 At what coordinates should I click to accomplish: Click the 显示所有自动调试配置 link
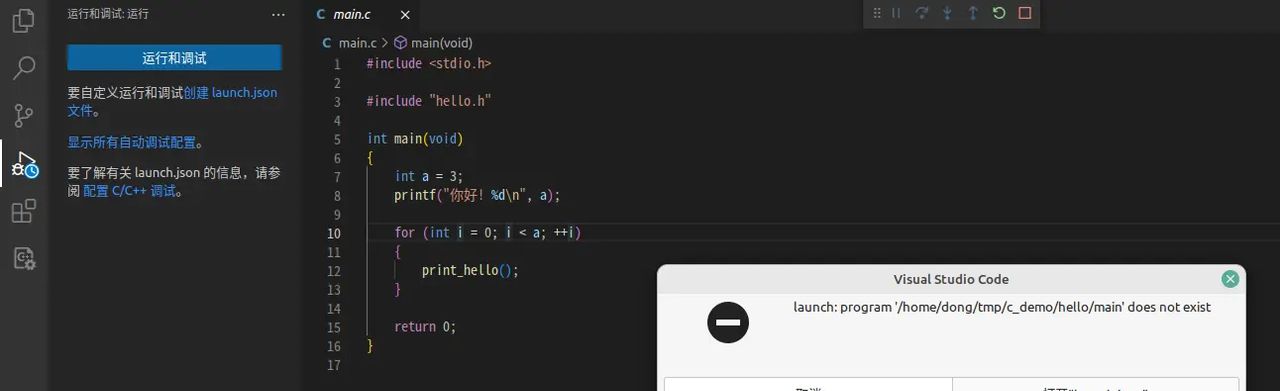point(132,142)
